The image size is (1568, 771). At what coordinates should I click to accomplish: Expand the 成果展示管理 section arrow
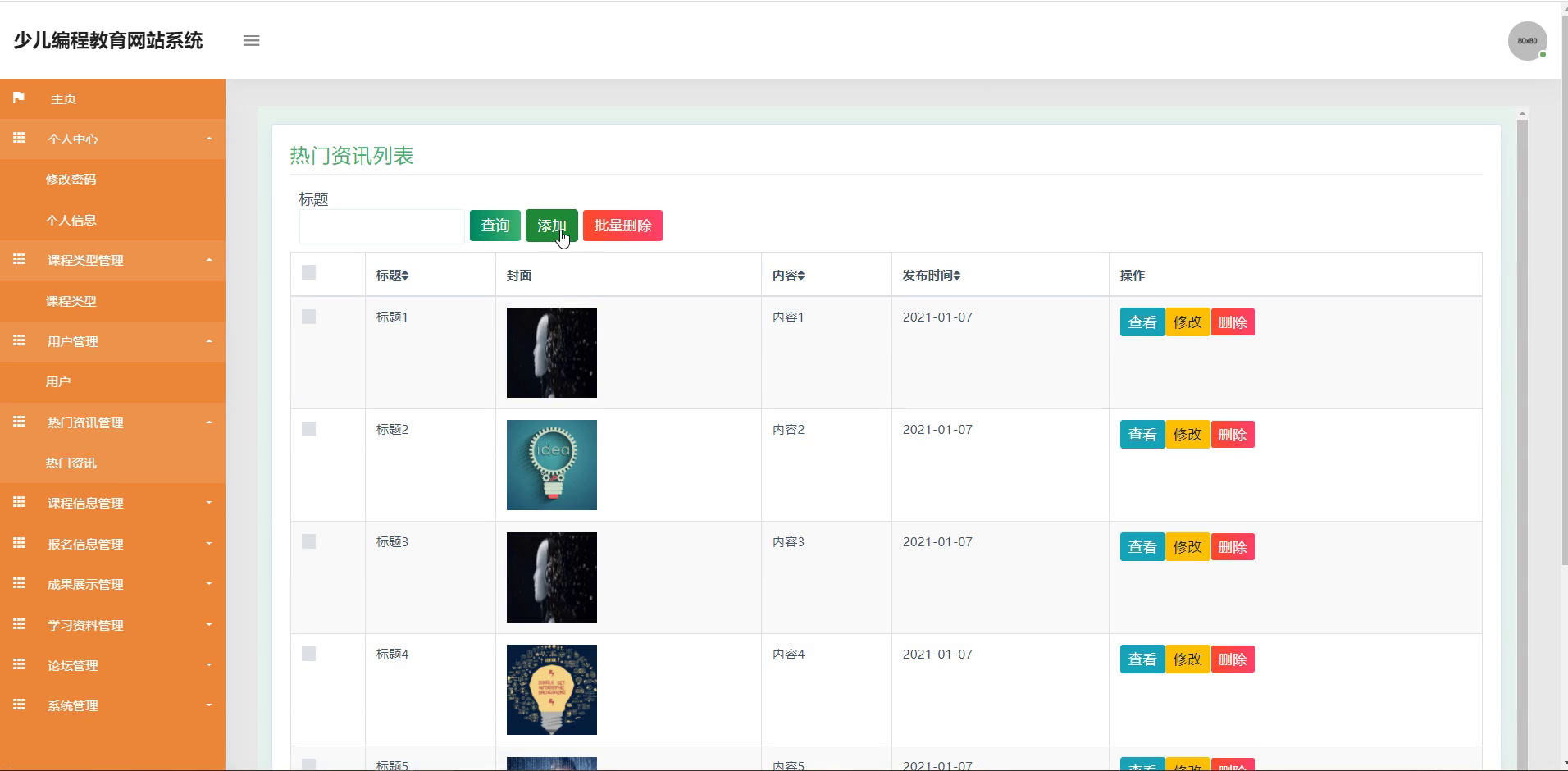coord(209,584)
